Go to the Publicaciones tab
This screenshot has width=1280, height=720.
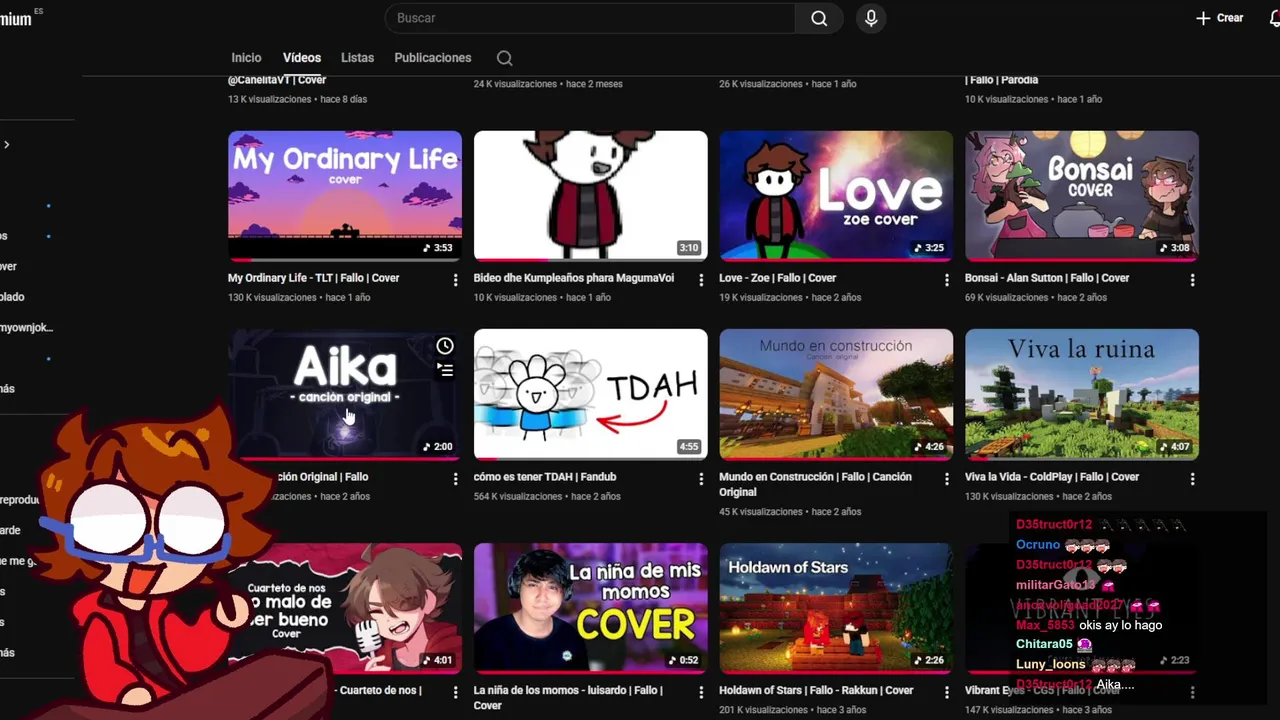pos(433,58)
